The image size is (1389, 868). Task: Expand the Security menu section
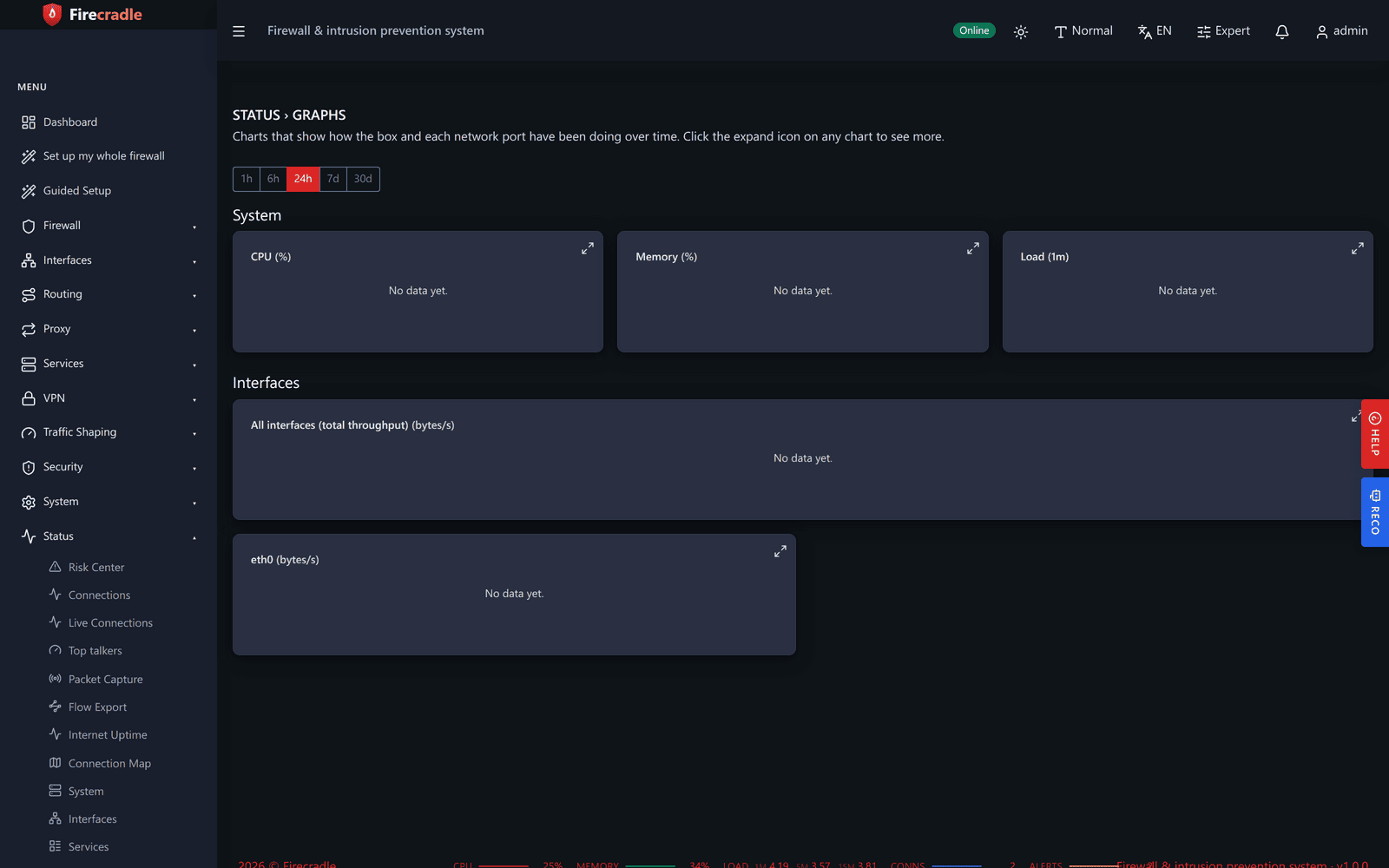click(109, 467)
